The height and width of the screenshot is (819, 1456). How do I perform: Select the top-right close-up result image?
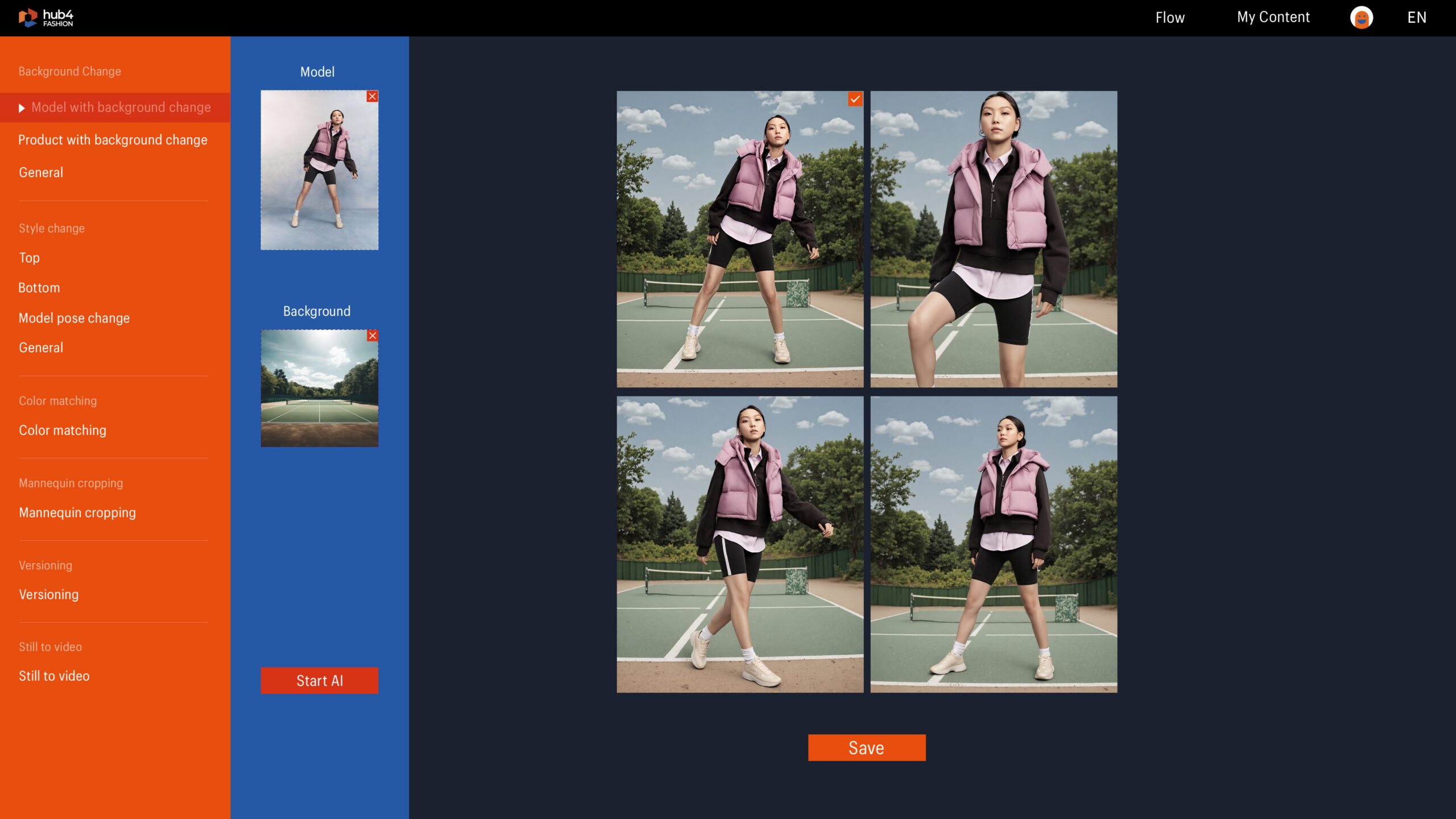pos(994,239)
